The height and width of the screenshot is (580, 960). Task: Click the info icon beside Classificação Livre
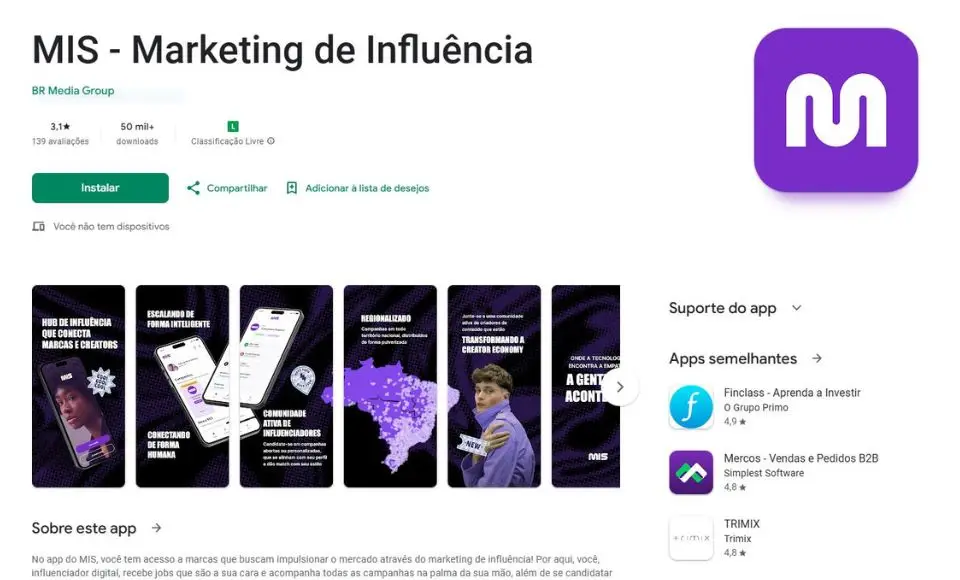click(x=271, y=141)
